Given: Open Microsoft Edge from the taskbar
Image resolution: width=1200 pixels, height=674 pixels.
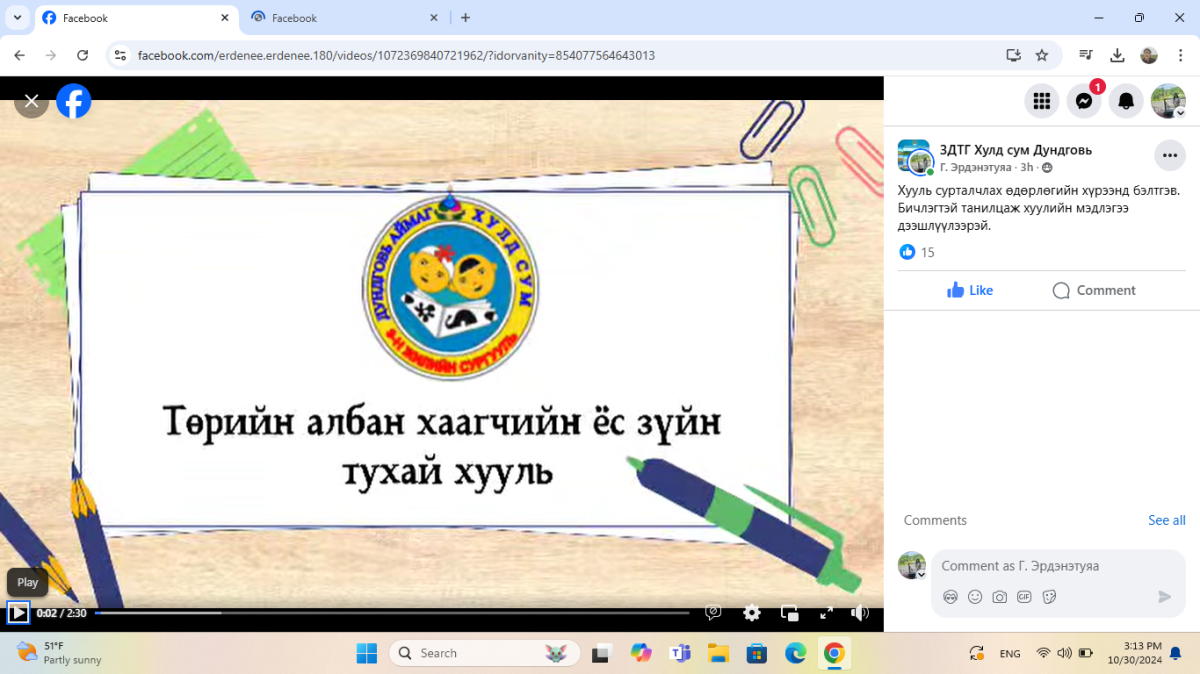Looking at the screenshot, I should pos(795,653).
